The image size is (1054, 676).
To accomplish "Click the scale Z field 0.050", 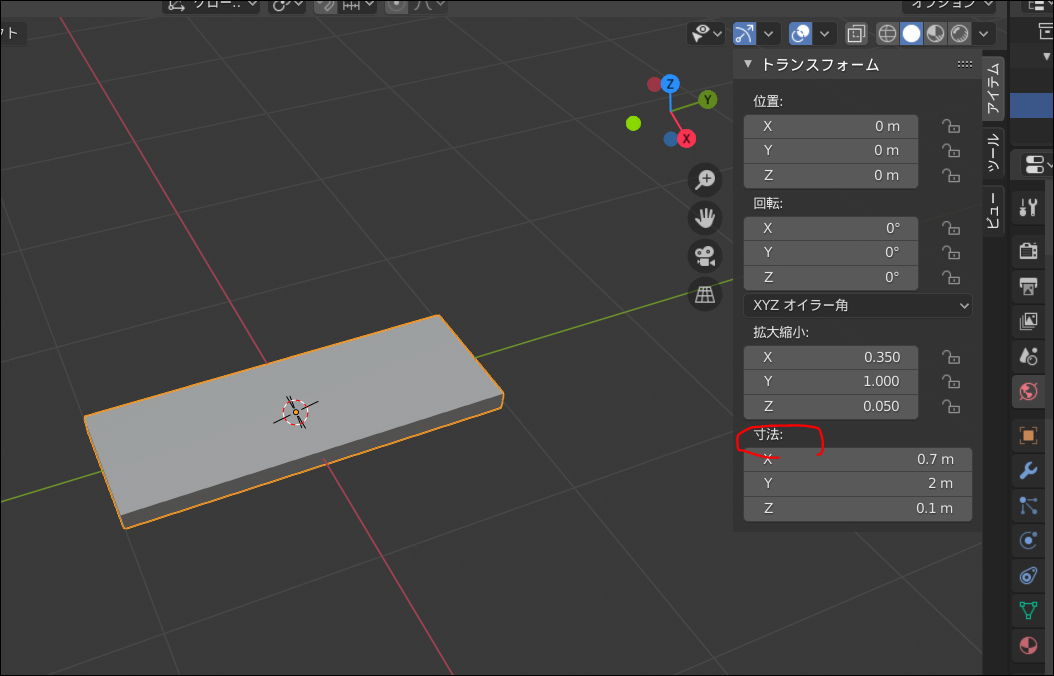I will click(831, 407).
